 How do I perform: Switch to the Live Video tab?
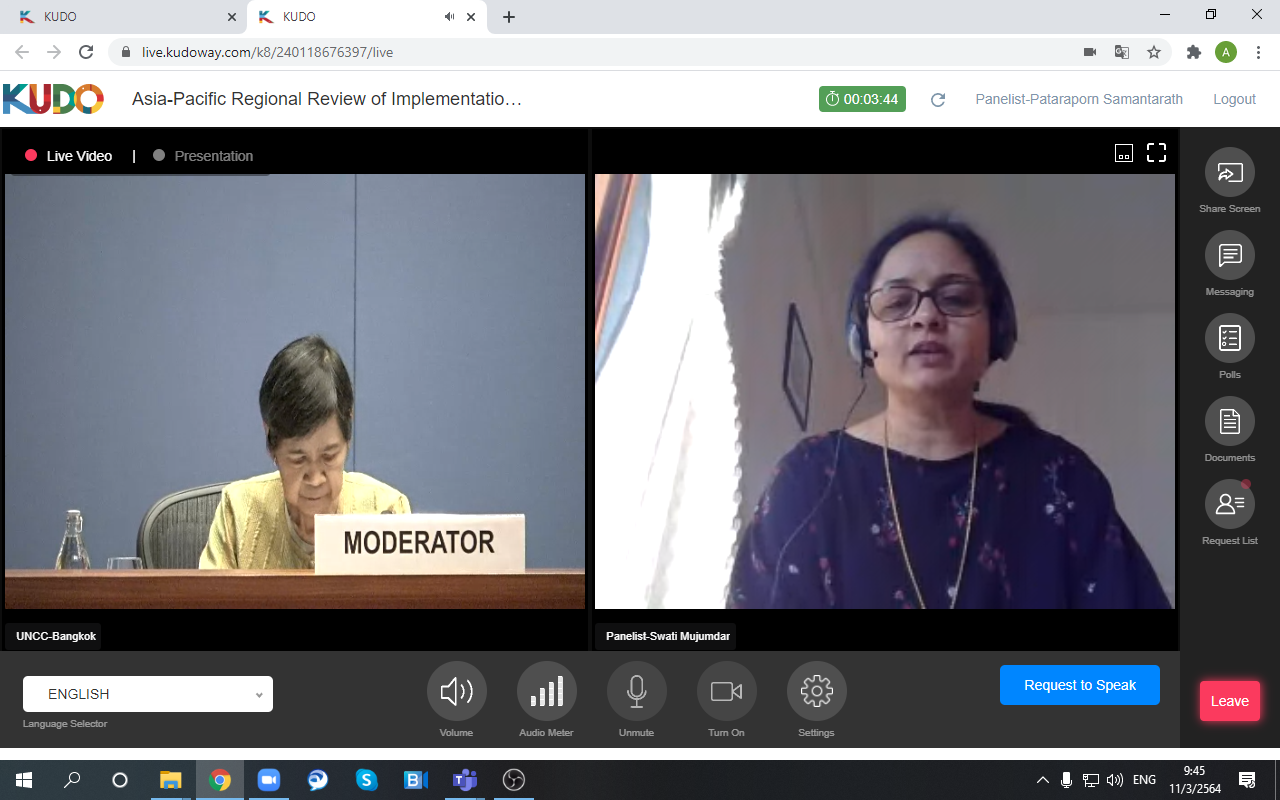pyautogui.click(x=69, y=156)
